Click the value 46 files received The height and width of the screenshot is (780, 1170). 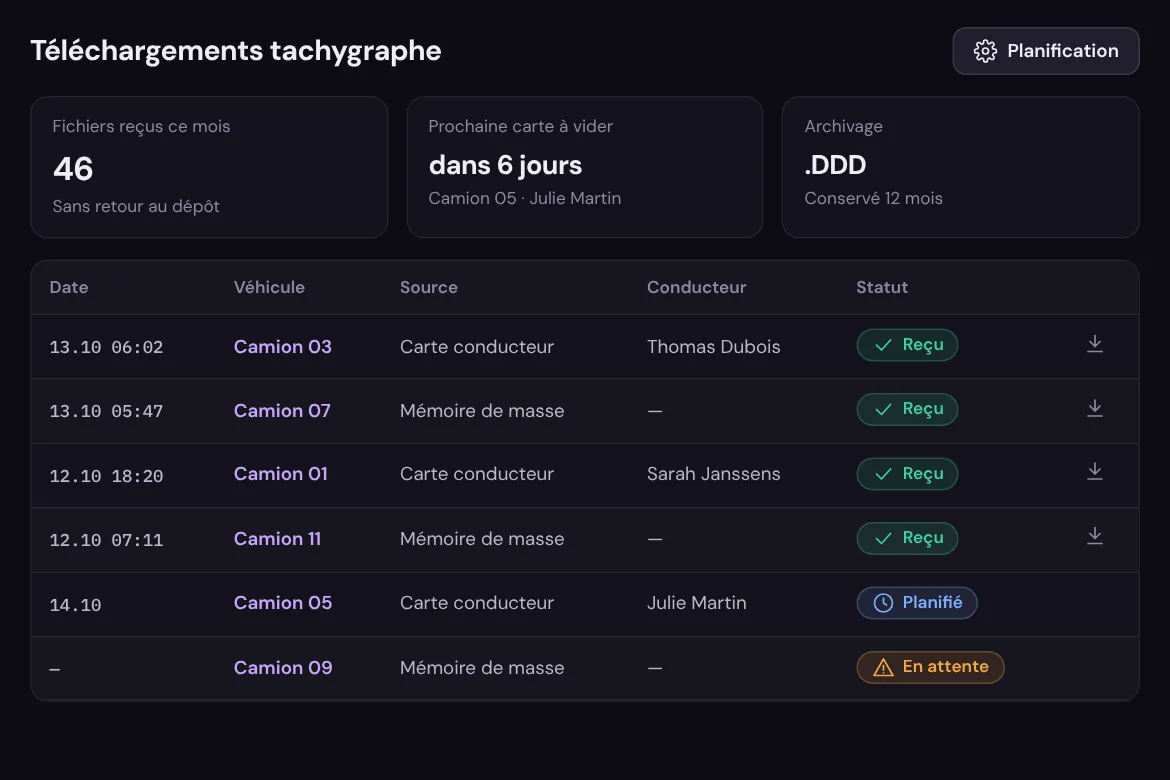73,169
